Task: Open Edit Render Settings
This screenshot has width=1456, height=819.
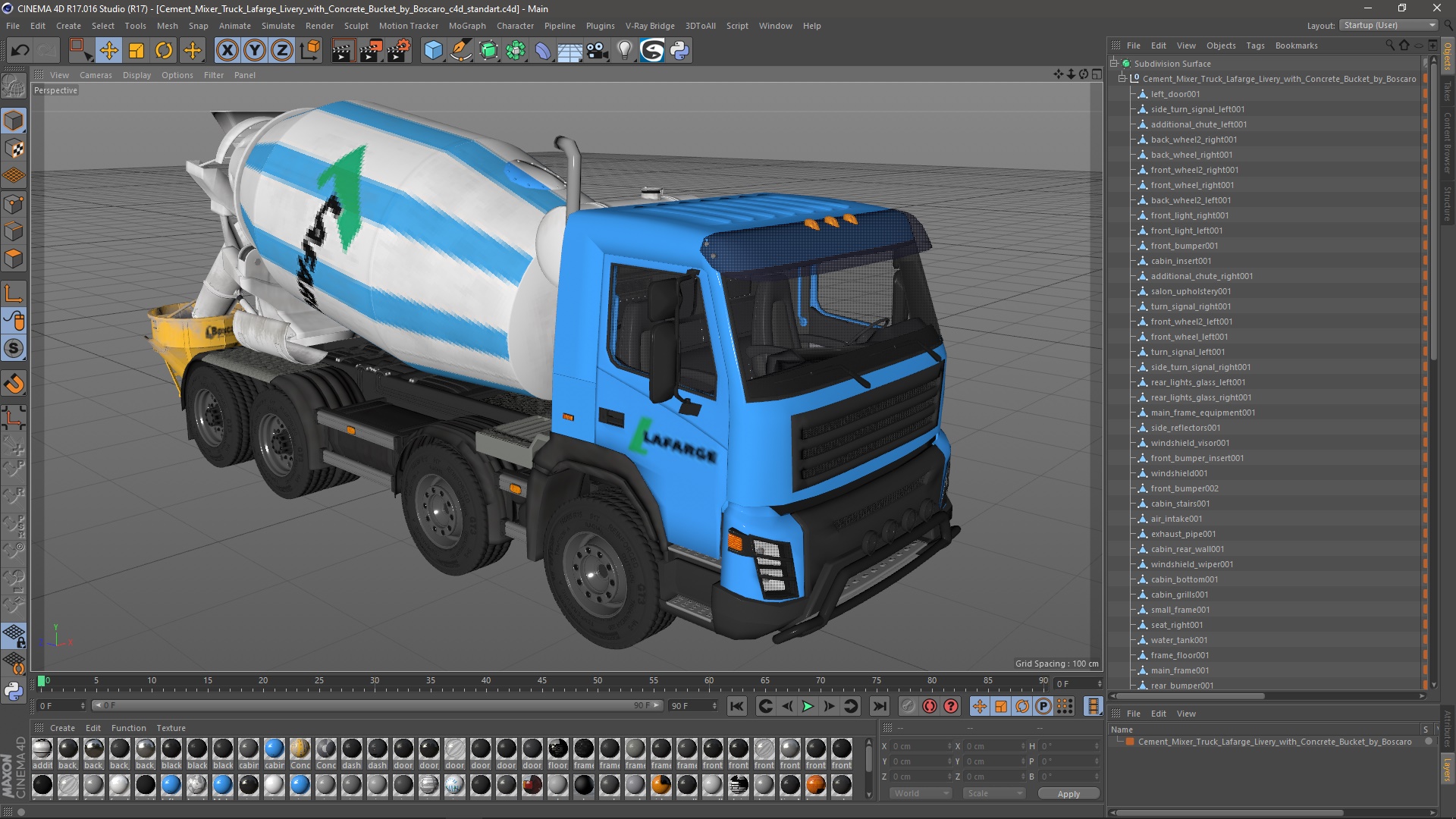Action: coord(399,51)
